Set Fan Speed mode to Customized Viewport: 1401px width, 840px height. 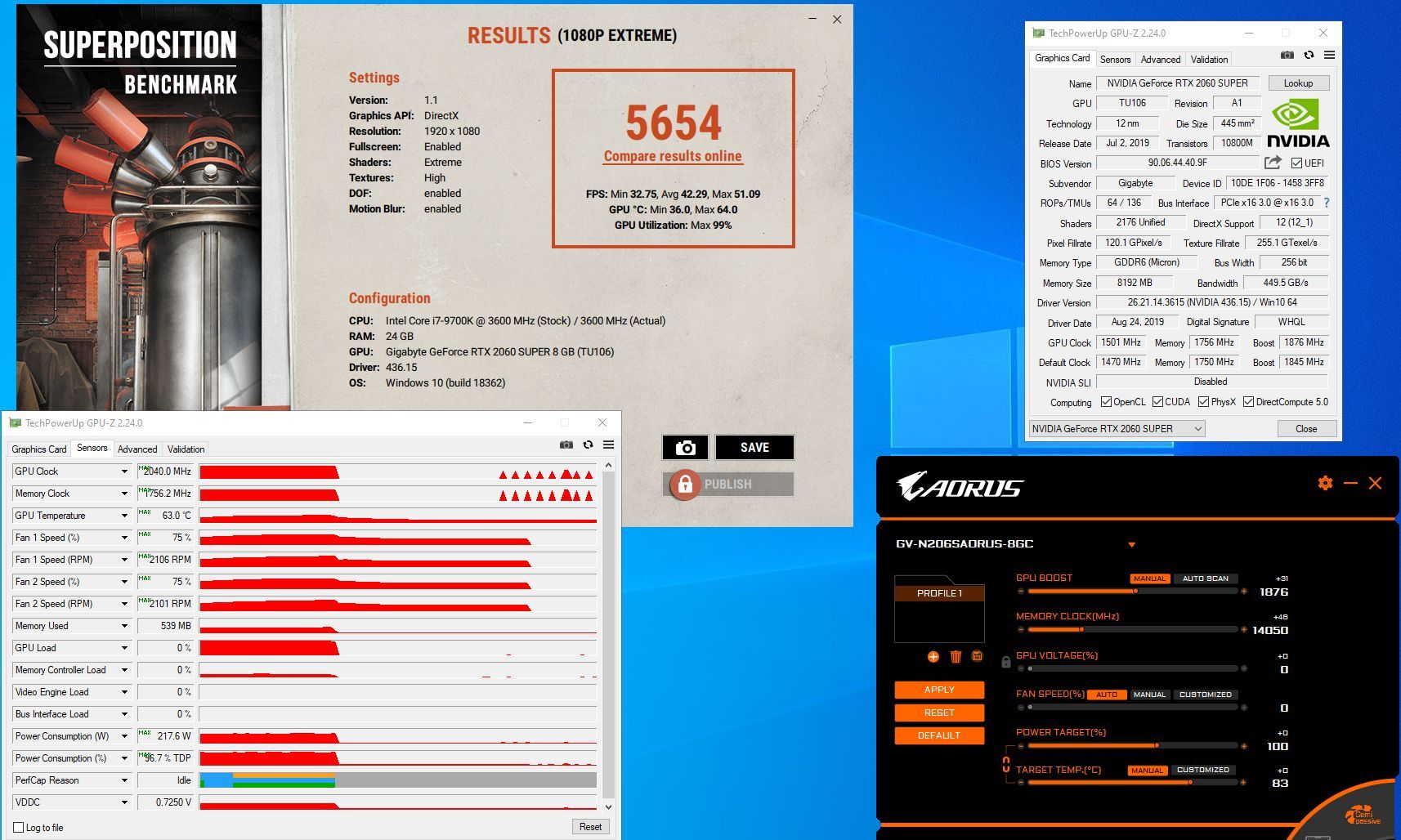[x=1205, y=694]
